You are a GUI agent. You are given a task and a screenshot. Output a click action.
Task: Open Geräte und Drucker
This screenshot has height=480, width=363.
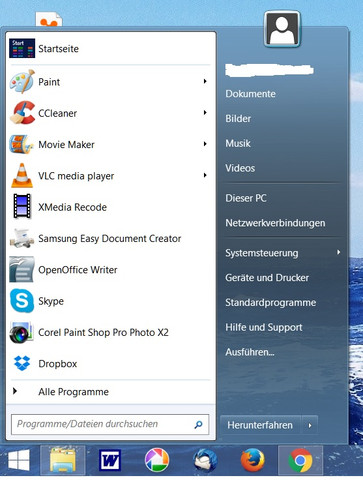[x=267, y=277]
